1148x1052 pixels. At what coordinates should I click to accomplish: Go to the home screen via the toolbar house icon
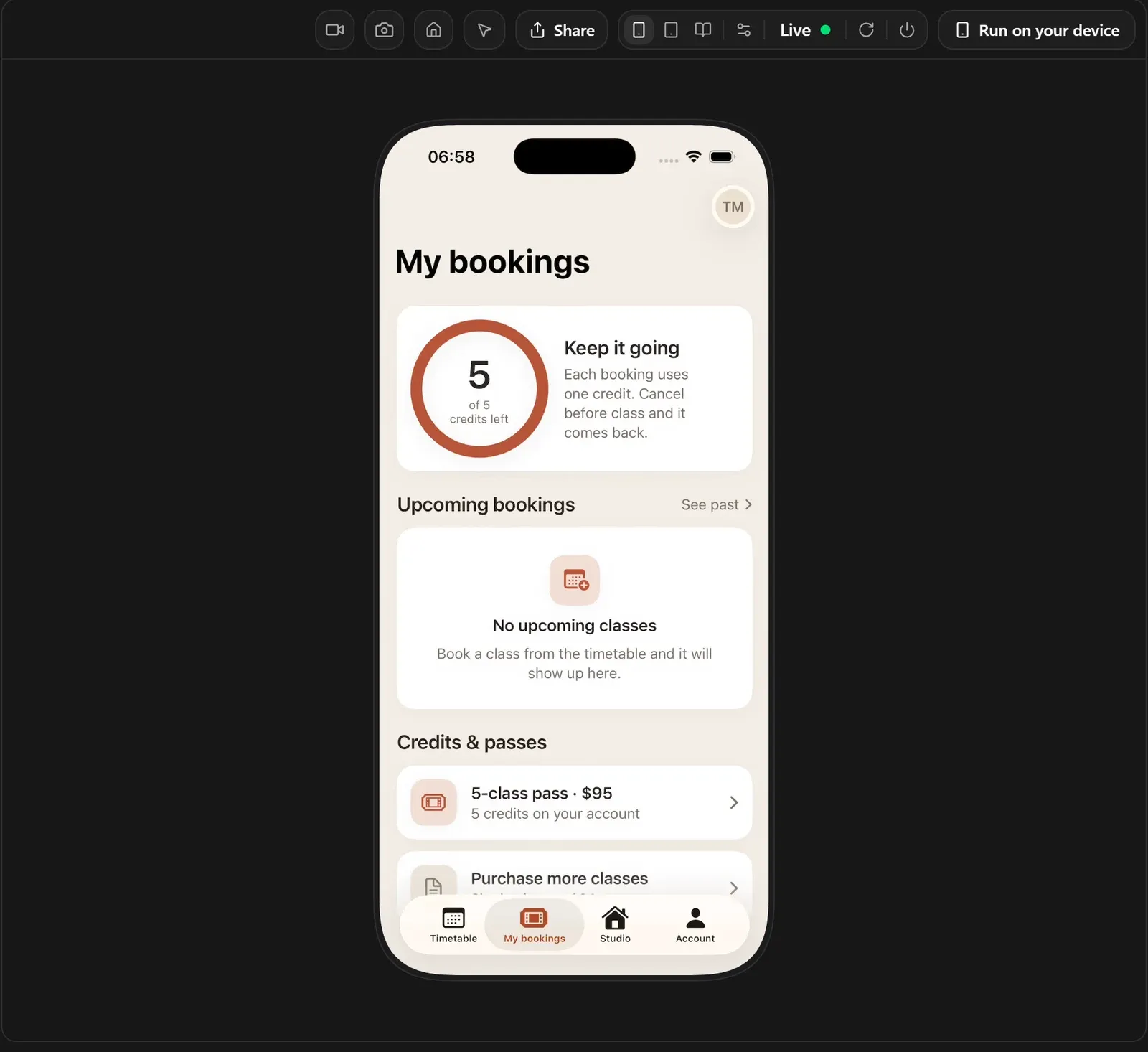(433, 30)
